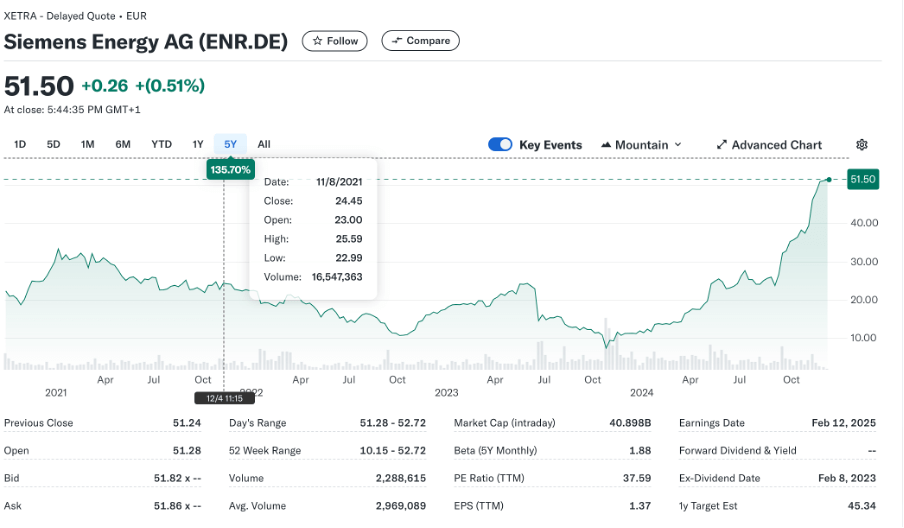904x528 pixels.
Task: Show the All time range
Action: point(264,144)
